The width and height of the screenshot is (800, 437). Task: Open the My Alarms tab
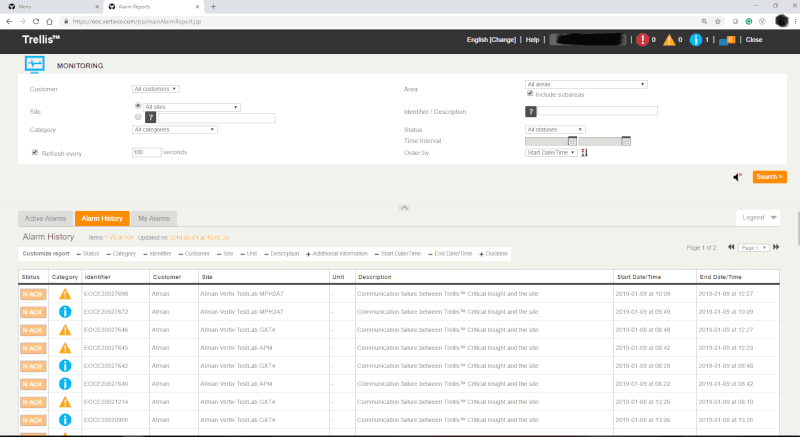153,218
